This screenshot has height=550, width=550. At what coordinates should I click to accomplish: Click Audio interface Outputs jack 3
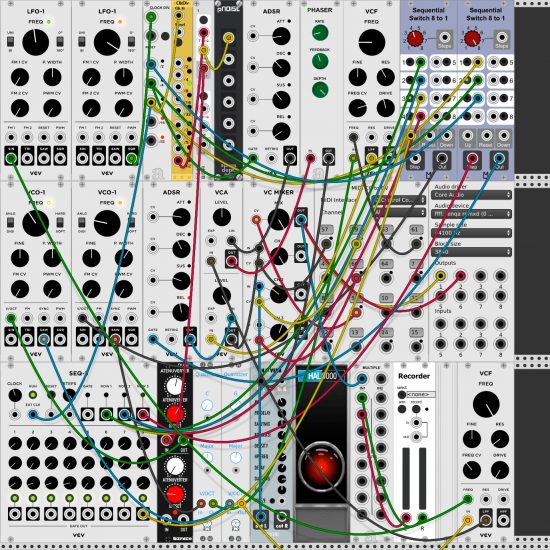coord(481,276)
